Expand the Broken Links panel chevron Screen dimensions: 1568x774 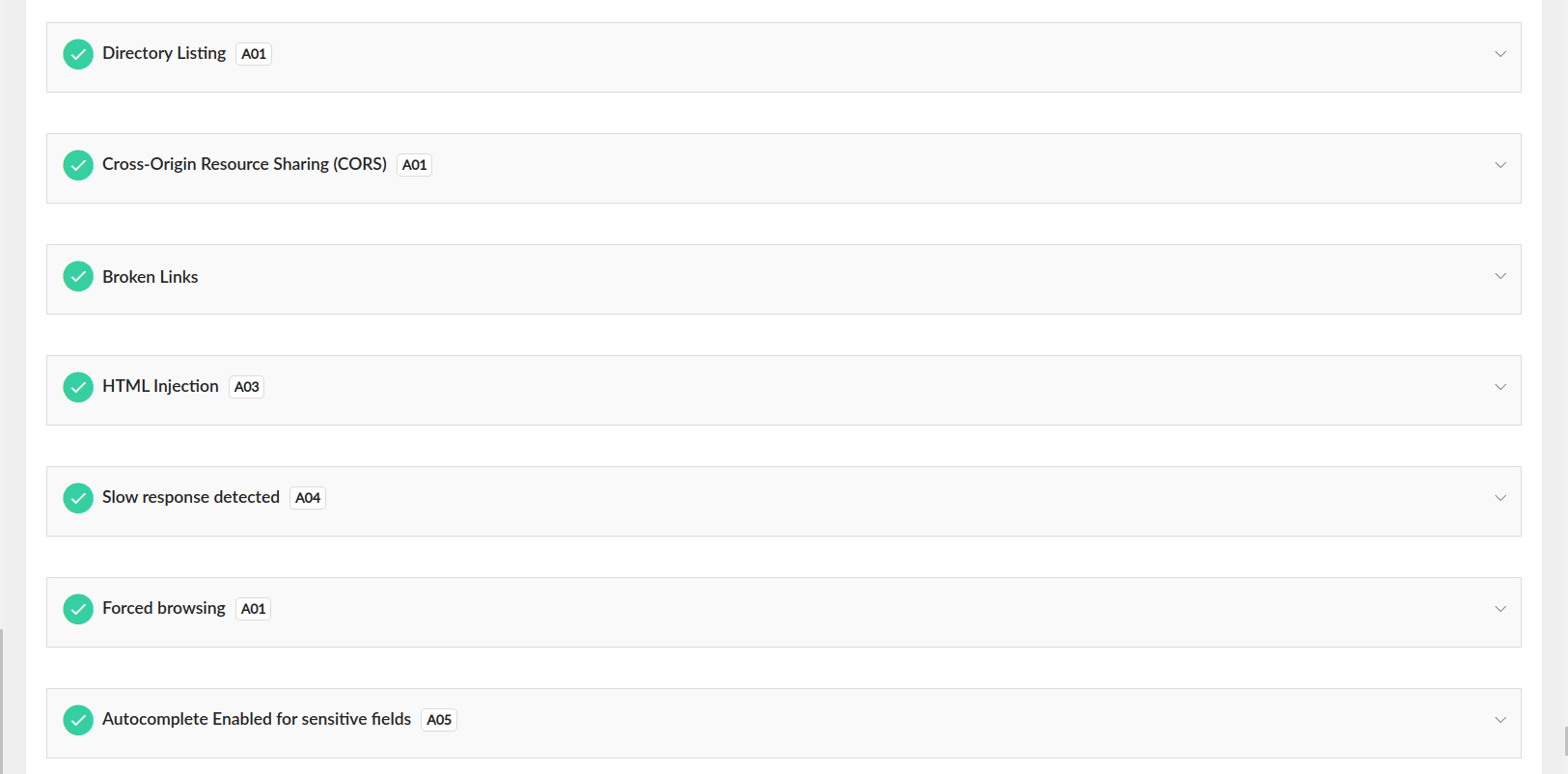coord(1500,276)
